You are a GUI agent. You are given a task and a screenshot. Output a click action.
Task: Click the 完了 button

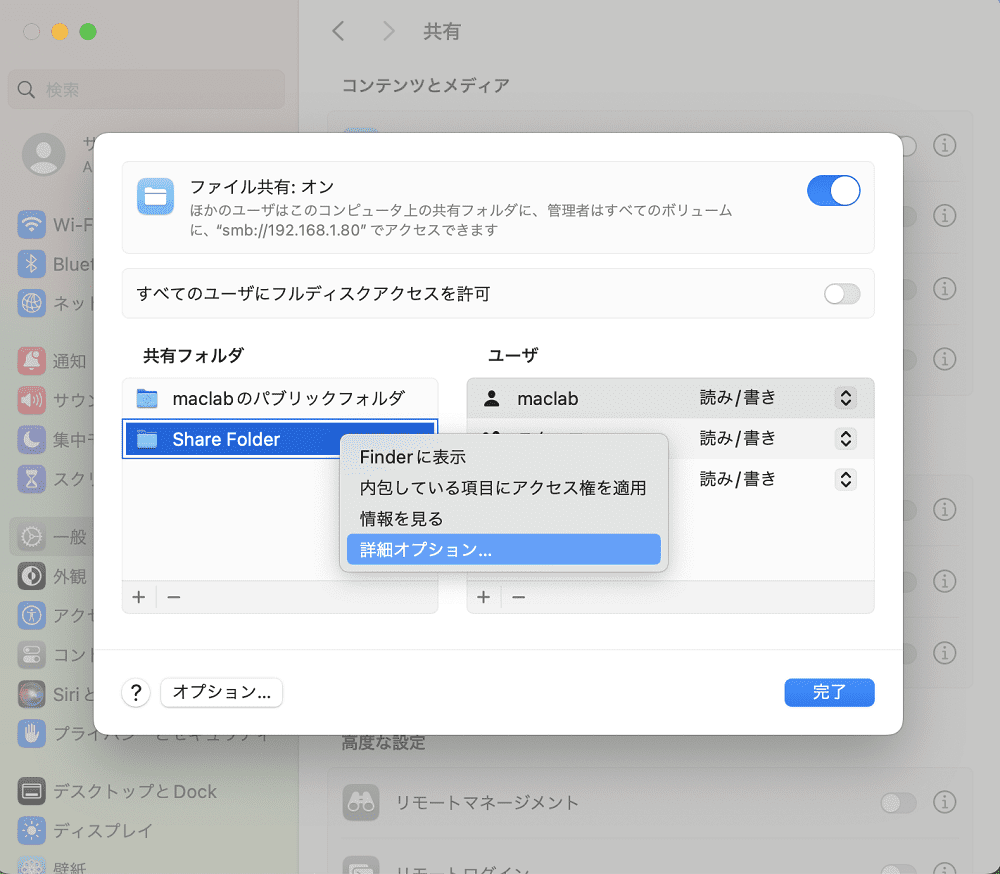[829, 692]
